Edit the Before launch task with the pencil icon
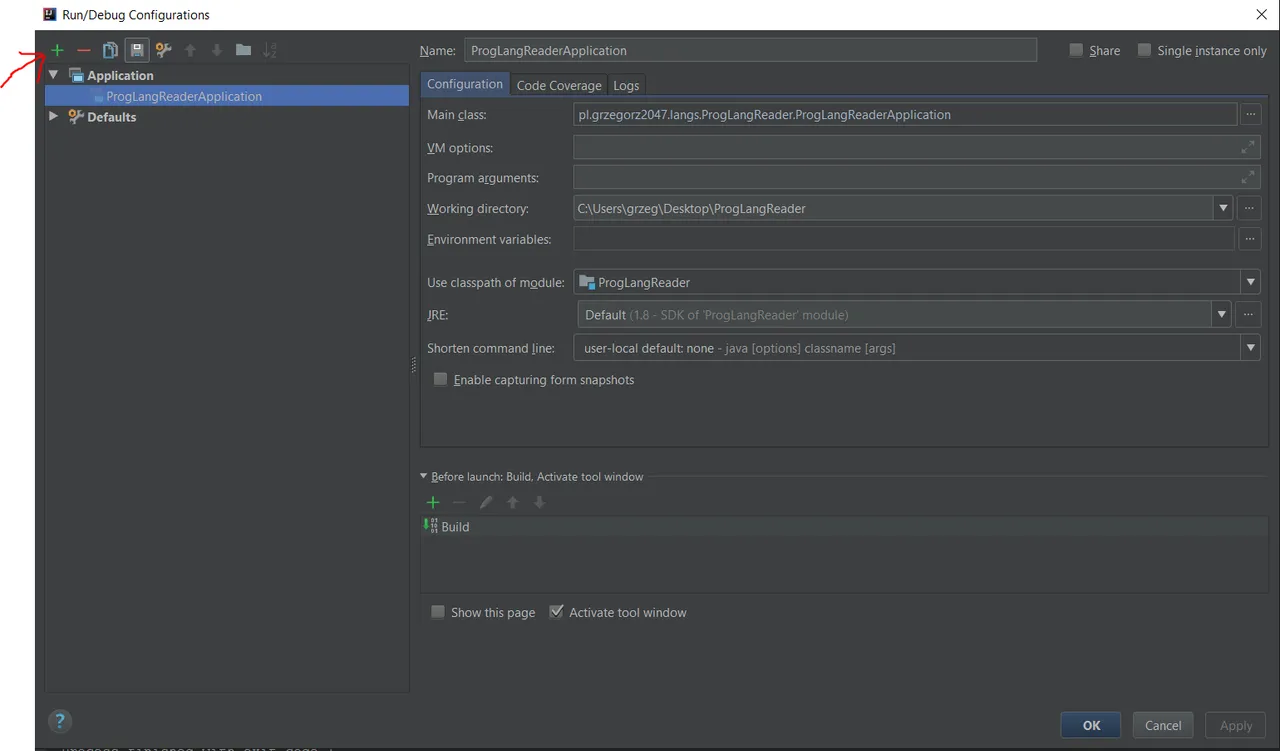Viewport: 1280px width, 751px height. click(x=486, y=502)
